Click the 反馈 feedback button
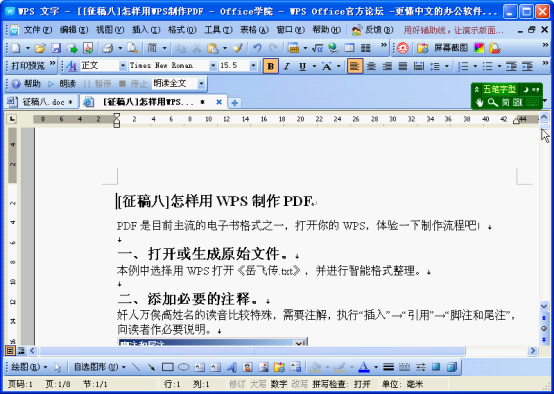Viewport: 554px width, 394px height. pos(373,30)
